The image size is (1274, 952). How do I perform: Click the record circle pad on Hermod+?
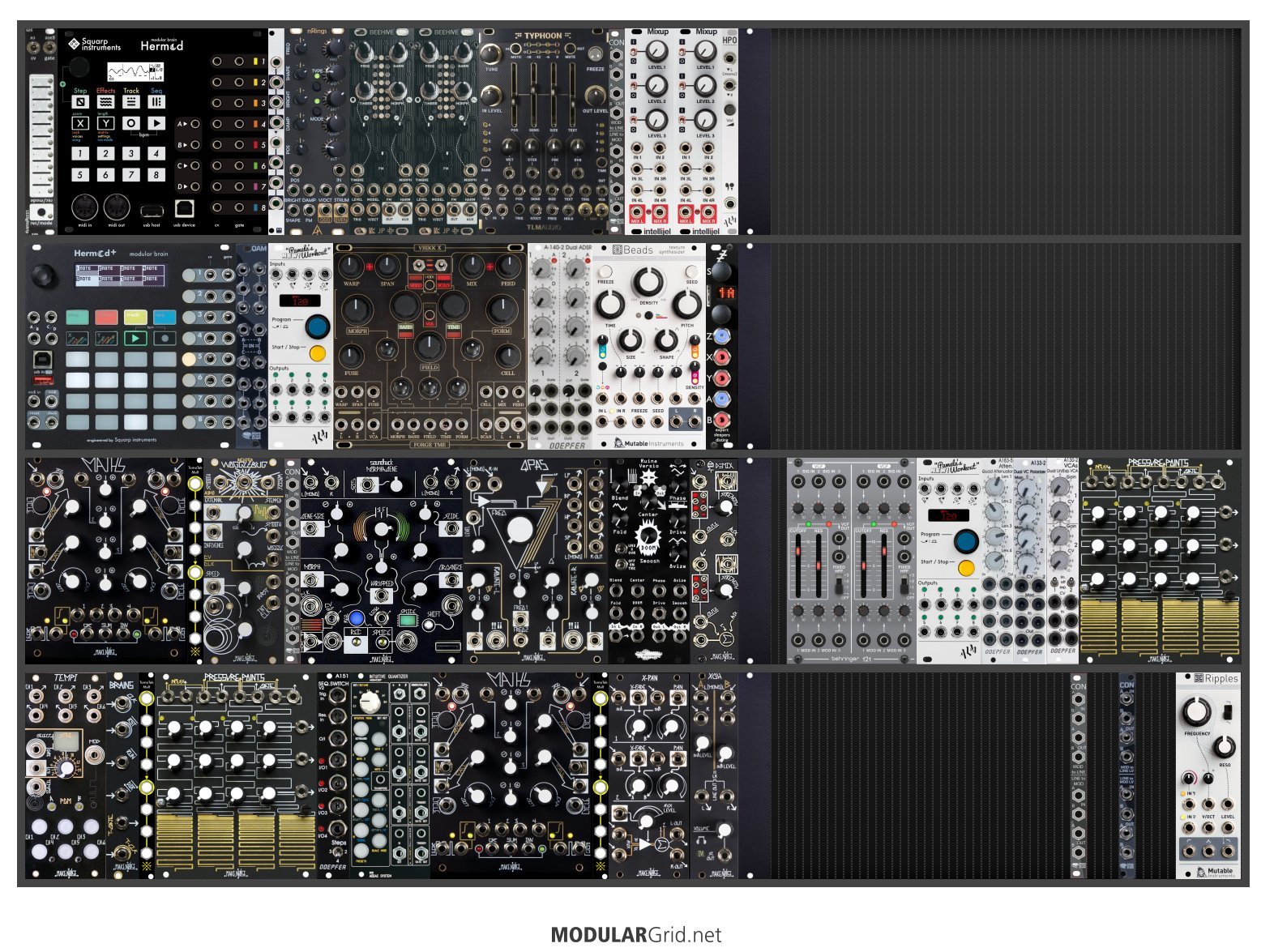tap(165, 338)
